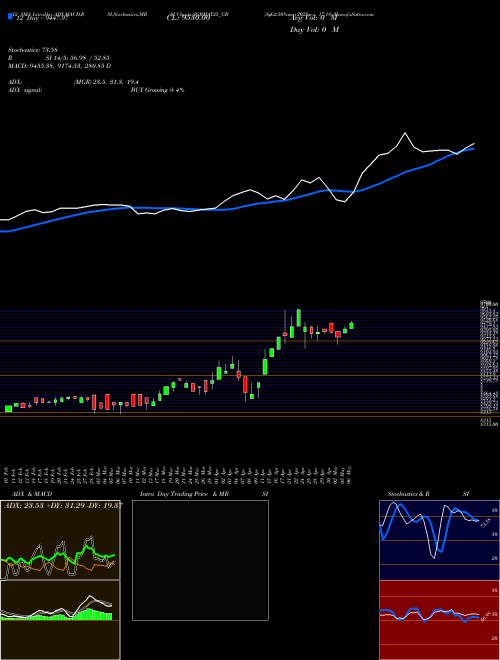500x660 pixels.
Task: Open the red RSI mini chart
Action: 439,620
